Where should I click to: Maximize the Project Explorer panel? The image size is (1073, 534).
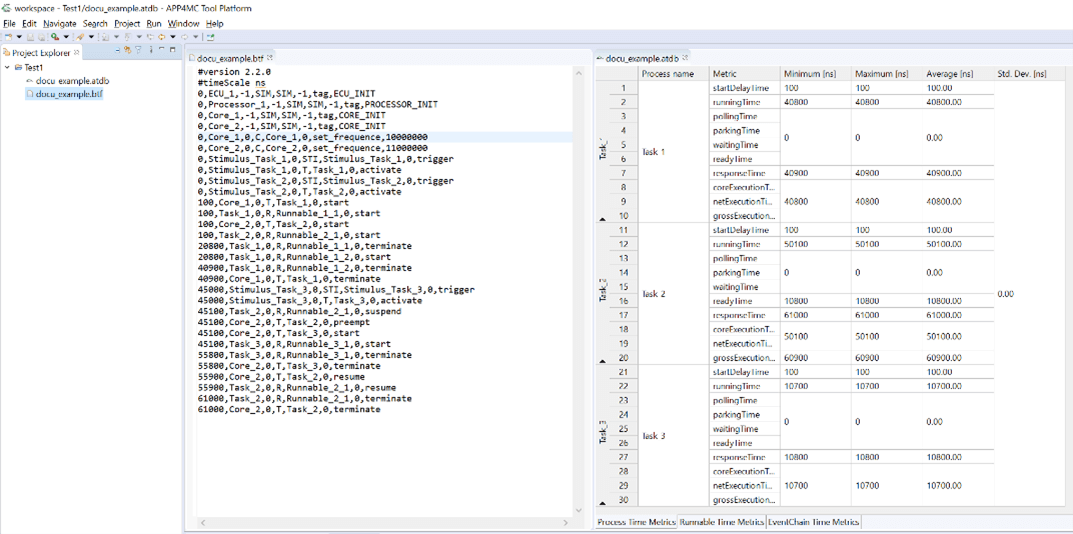pyautogui.click(x=174, y=50)
